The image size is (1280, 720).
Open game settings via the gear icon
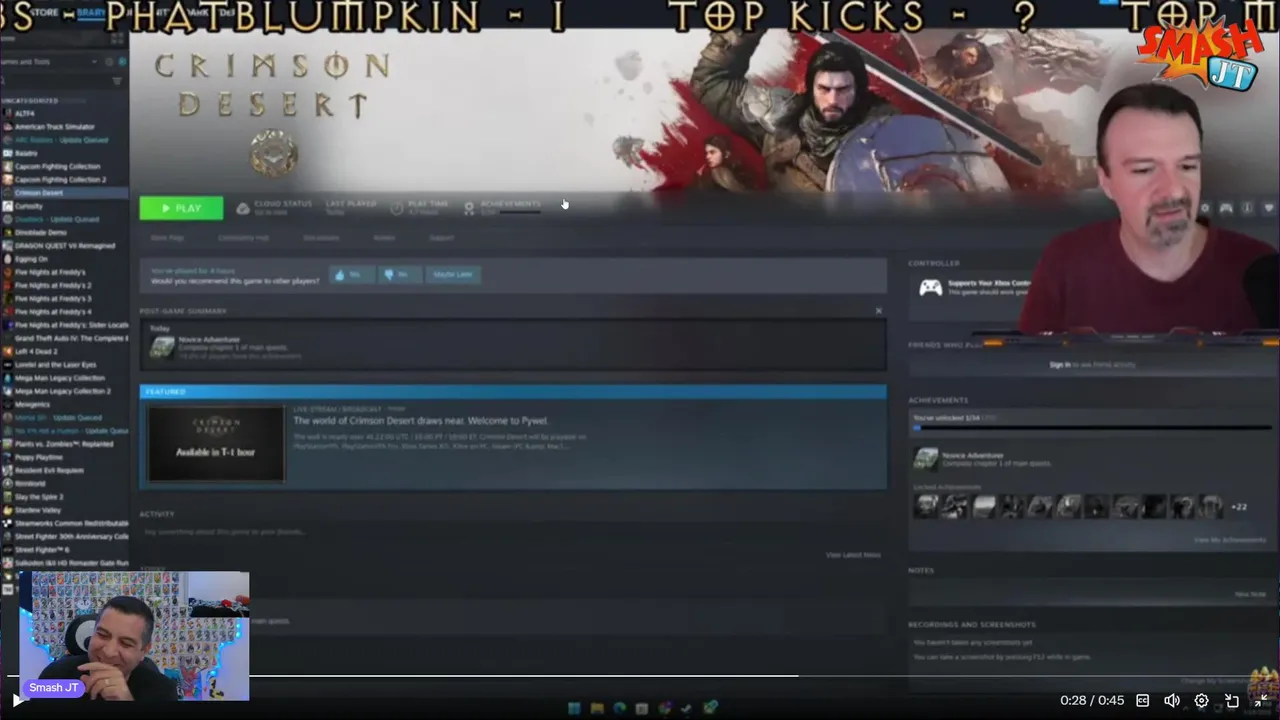pos(1204,208)
